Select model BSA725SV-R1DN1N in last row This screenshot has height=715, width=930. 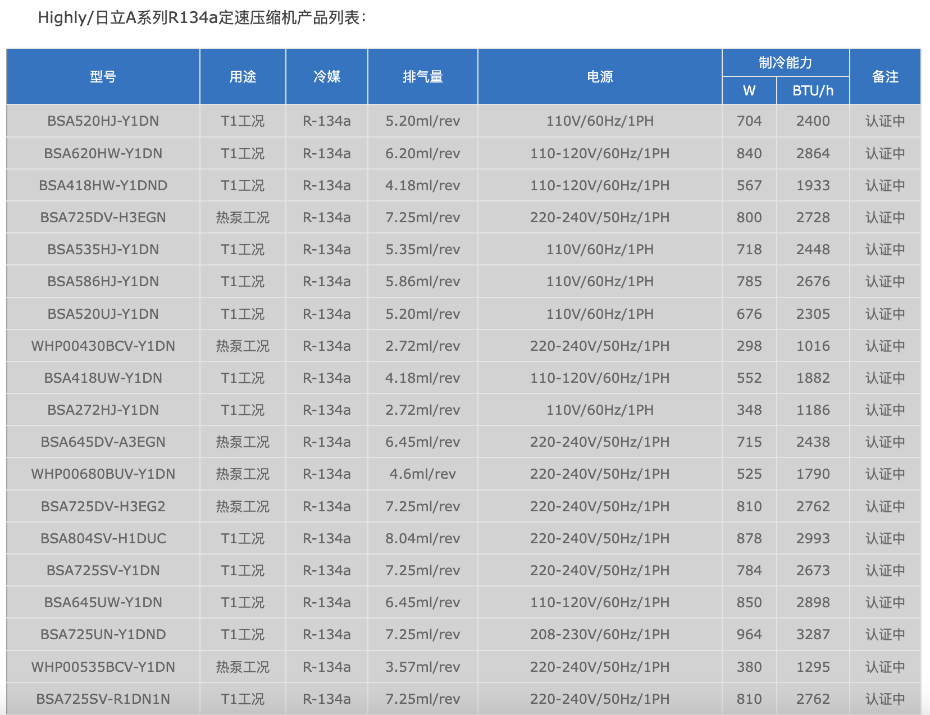[103, 699]
